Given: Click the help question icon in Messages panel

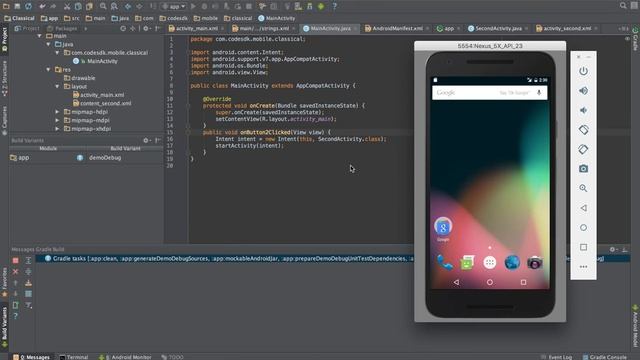Looking at the screenshot, I should tap(16, 316).
